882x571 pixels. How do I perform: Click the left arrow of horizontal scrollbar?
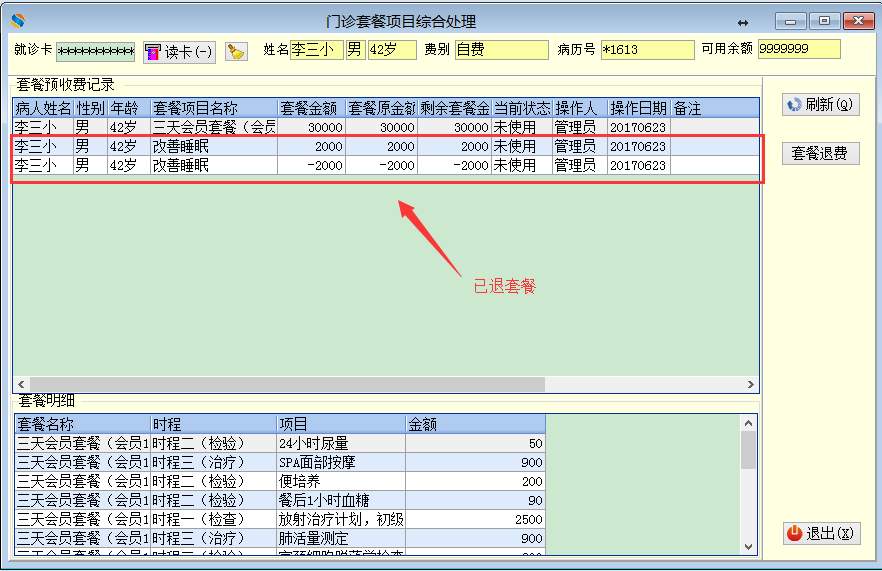coord(21,384)
